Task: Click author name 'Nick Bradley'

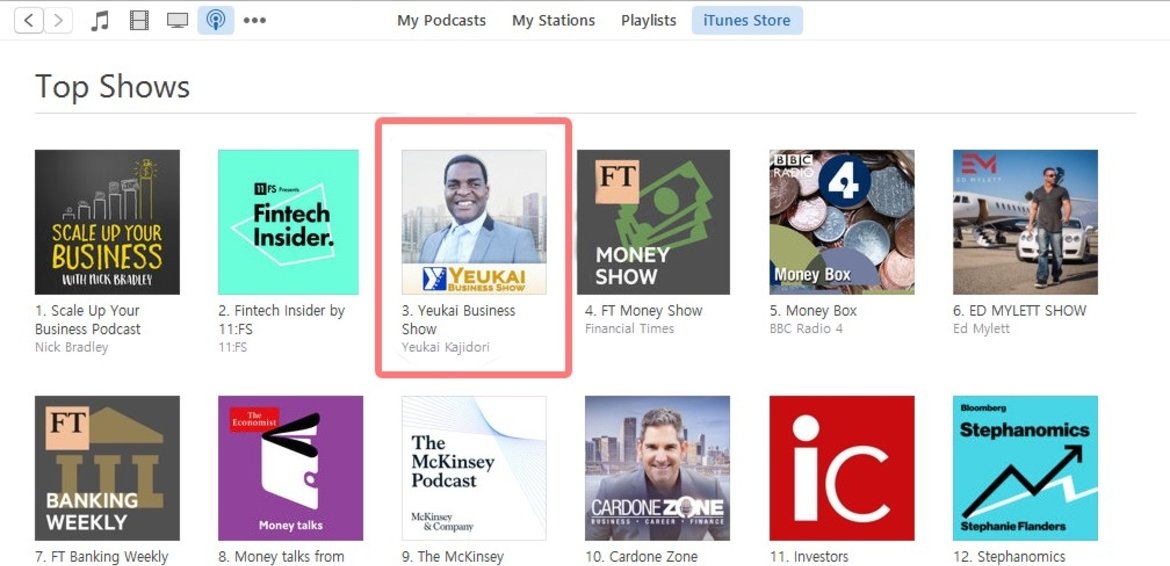Action: pyautogui.click(x=71, y=348)
